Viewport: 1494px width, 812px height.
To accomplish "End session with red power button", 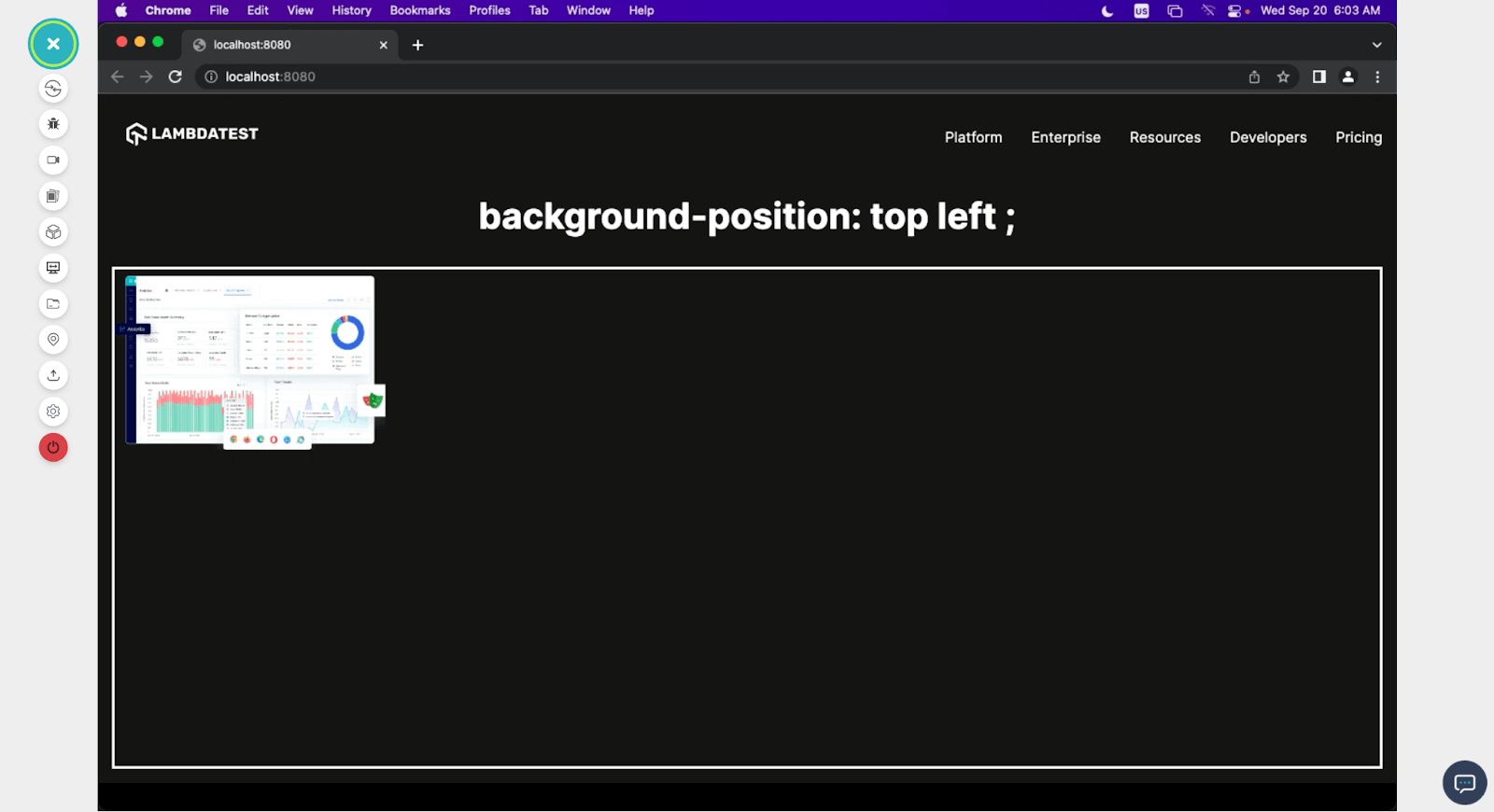I will (x=53, y=447).
